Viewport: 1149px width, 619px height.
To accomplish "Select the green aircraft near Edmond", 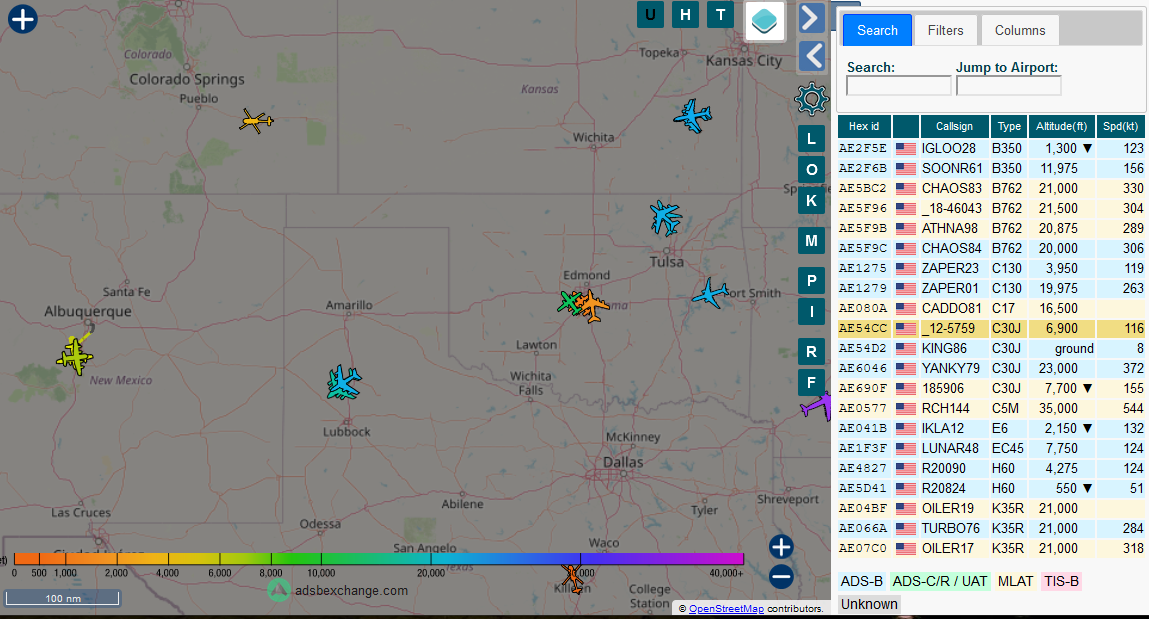I will point(569,302).
